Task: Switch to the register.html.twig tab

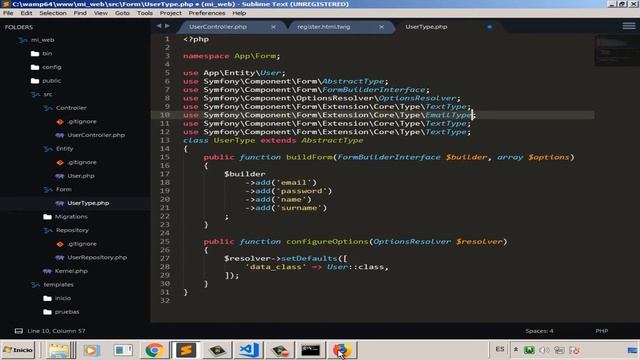Action: point(323,27)
